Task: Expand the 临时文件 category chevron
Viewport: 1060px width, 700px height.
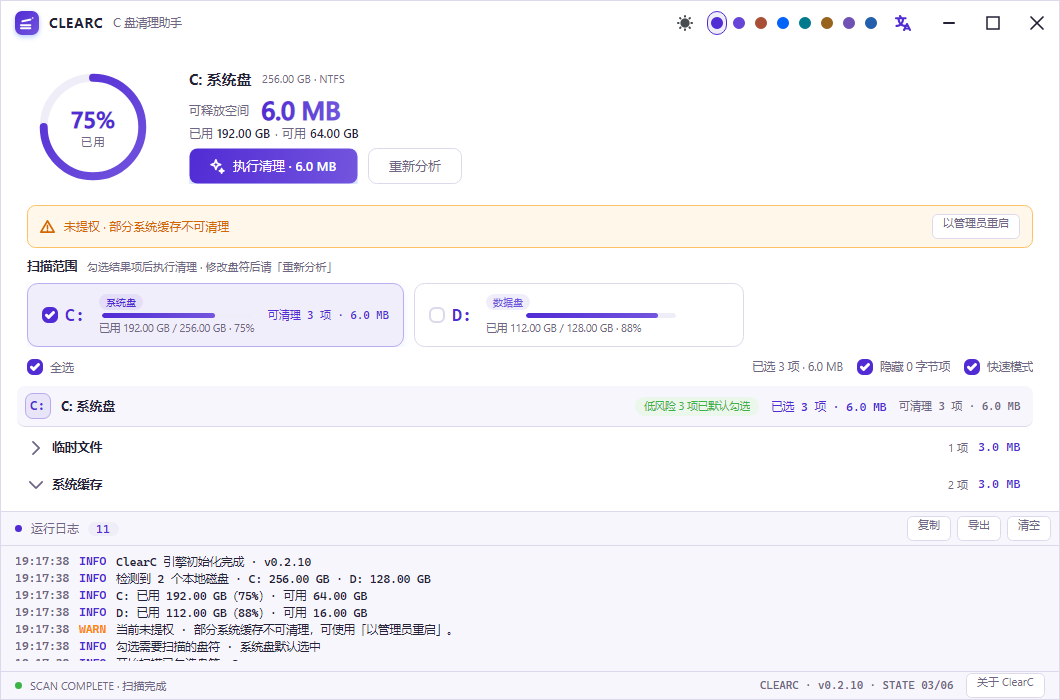Action: [x=36, y=448]
